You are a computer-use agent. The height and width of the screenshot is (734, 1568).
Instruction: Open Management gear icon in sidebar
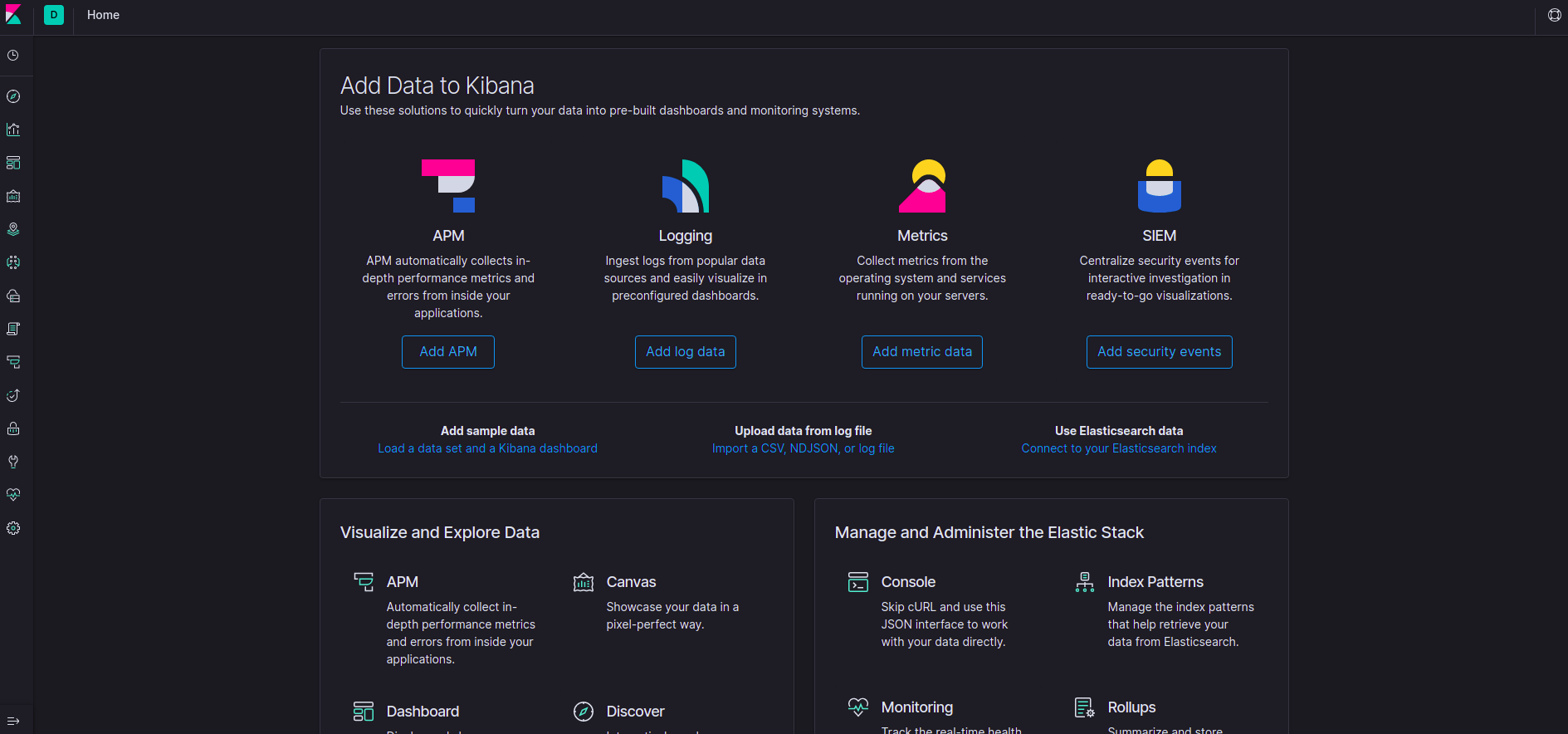tap(13, 528)
